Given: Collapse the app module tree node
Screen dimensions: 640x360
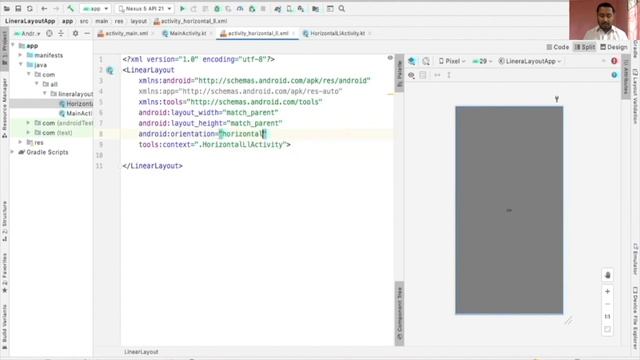Looking at the screenshot, I should pos(13,45).
